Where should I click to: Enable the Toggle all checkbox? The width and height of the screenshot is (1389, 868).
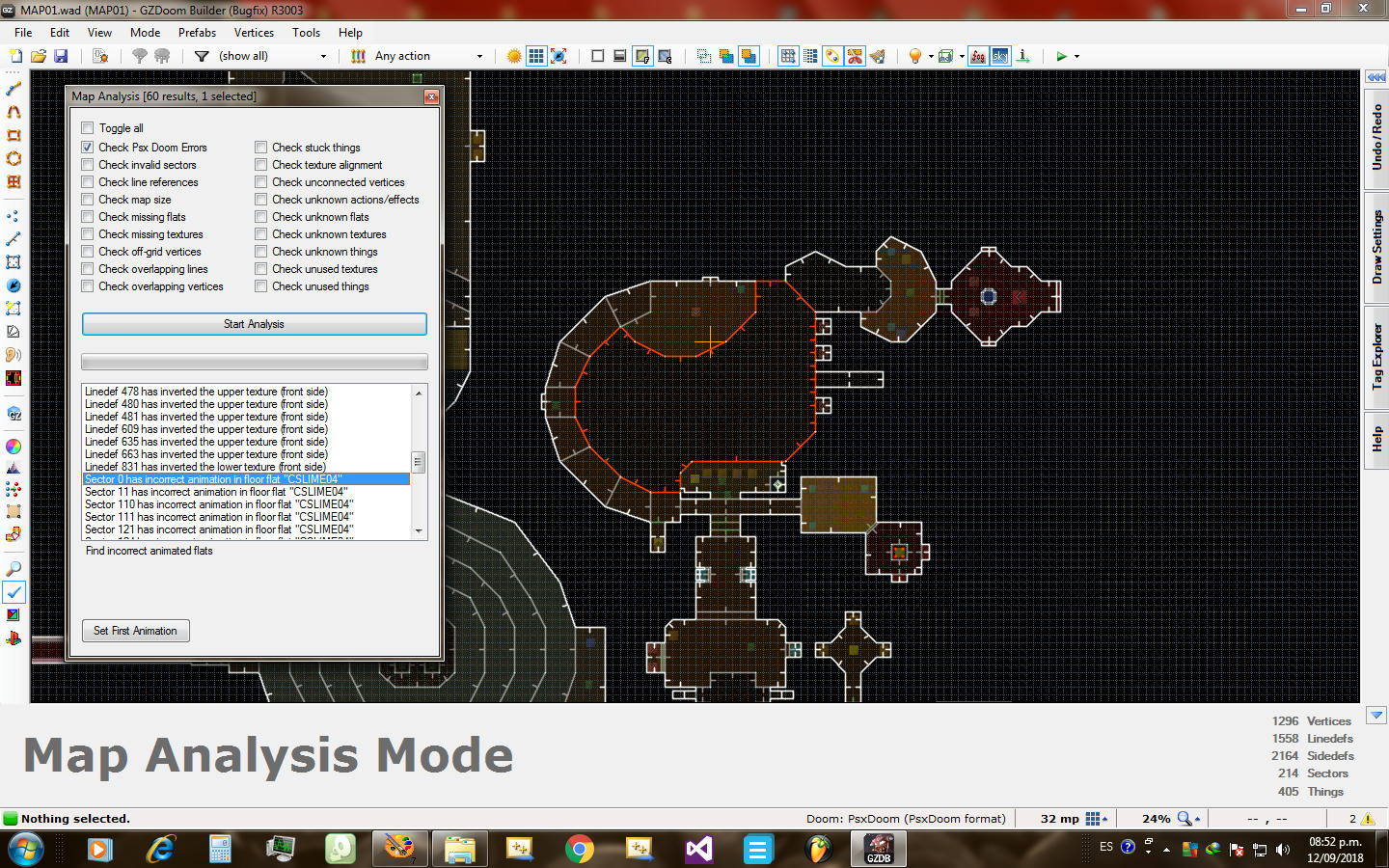click(88, 128)
